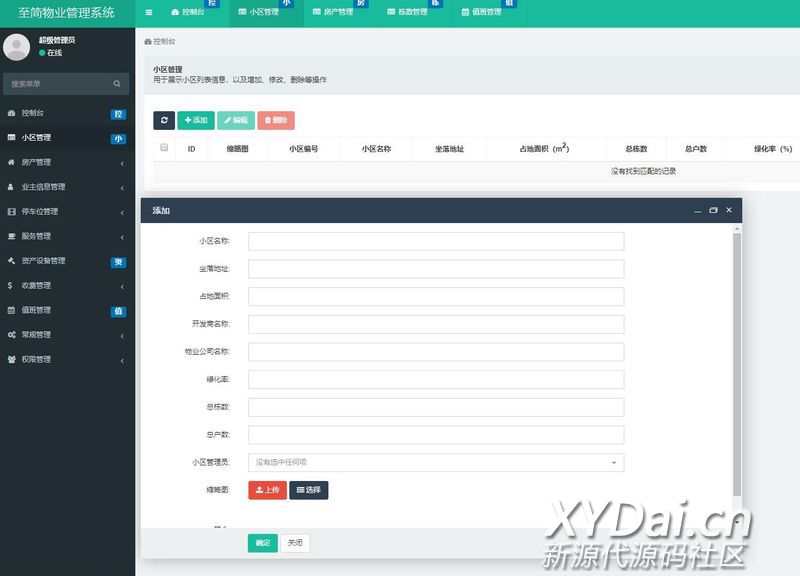Click the blue 小 badge in sidebar
The image size is (800, 576).
(118, 138)
